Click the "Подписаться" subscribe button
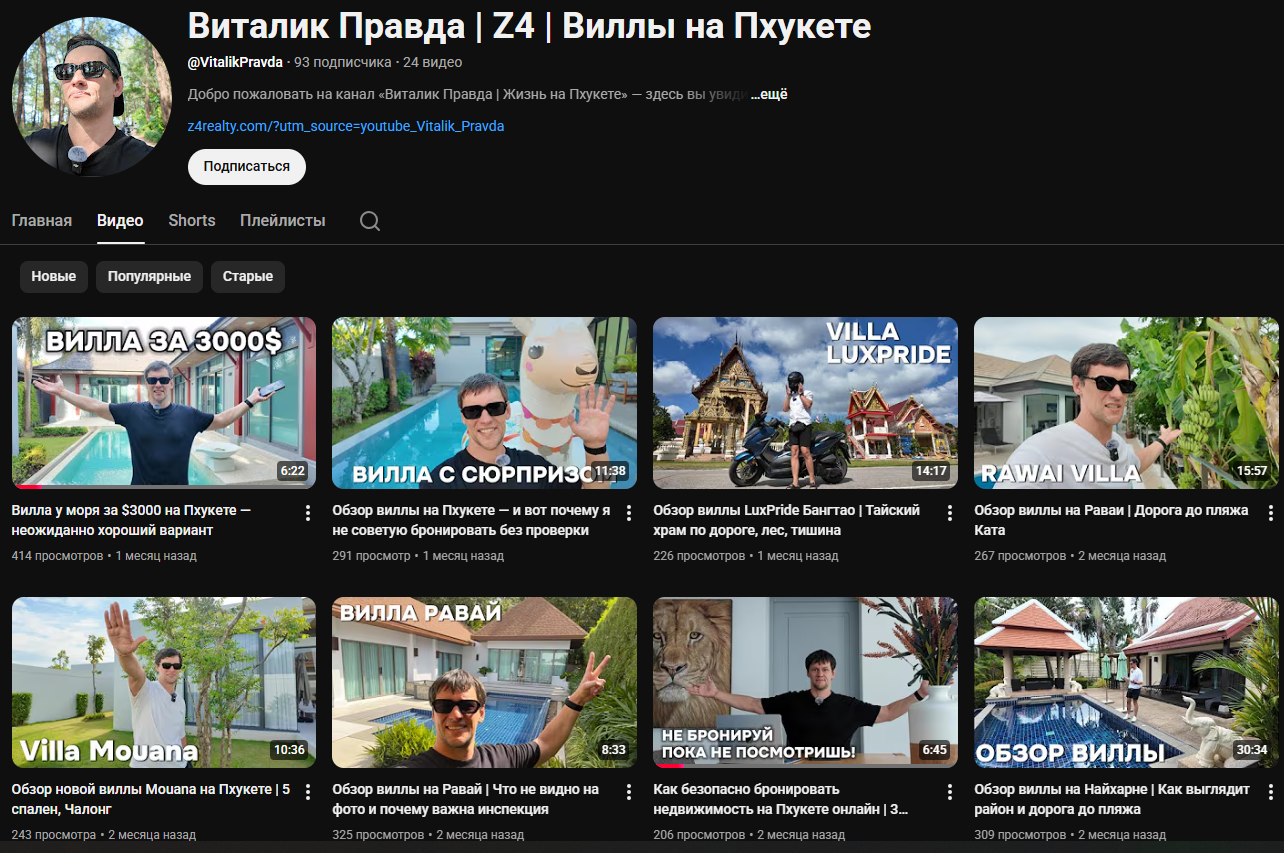 [x=246, y=167]
